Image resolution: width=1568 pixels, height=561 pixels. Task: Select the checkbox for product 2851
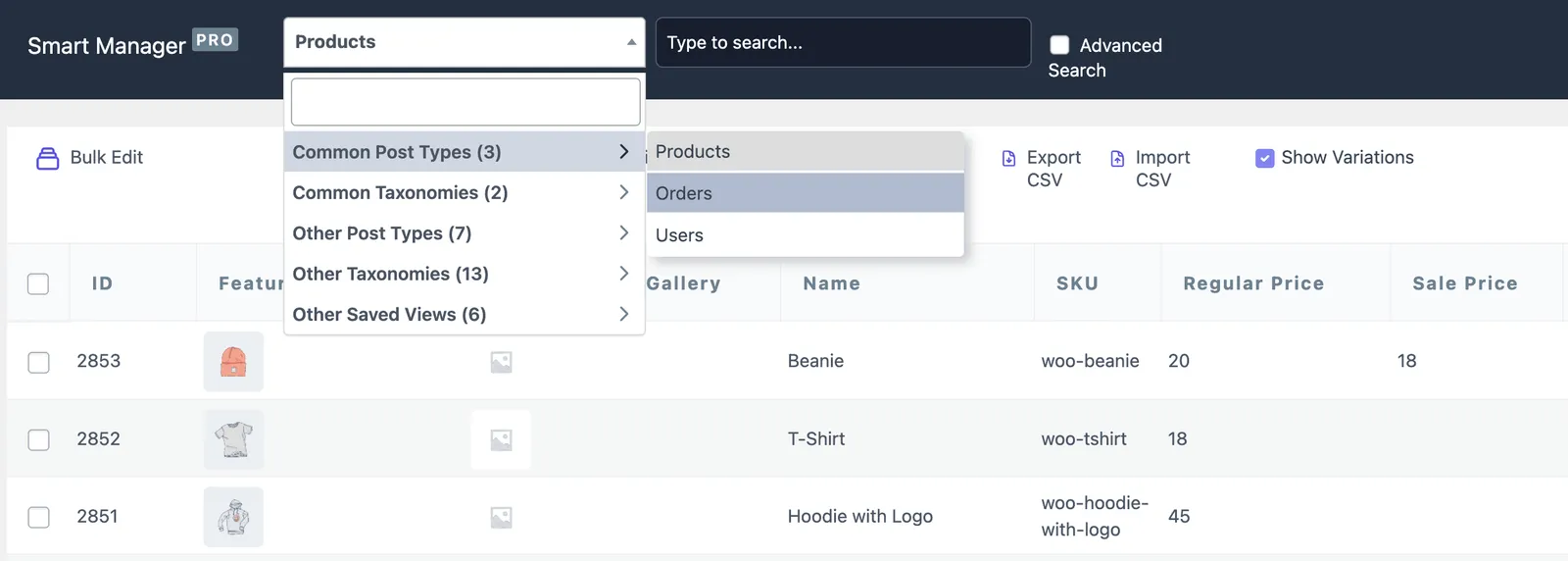tap(38, 517)
